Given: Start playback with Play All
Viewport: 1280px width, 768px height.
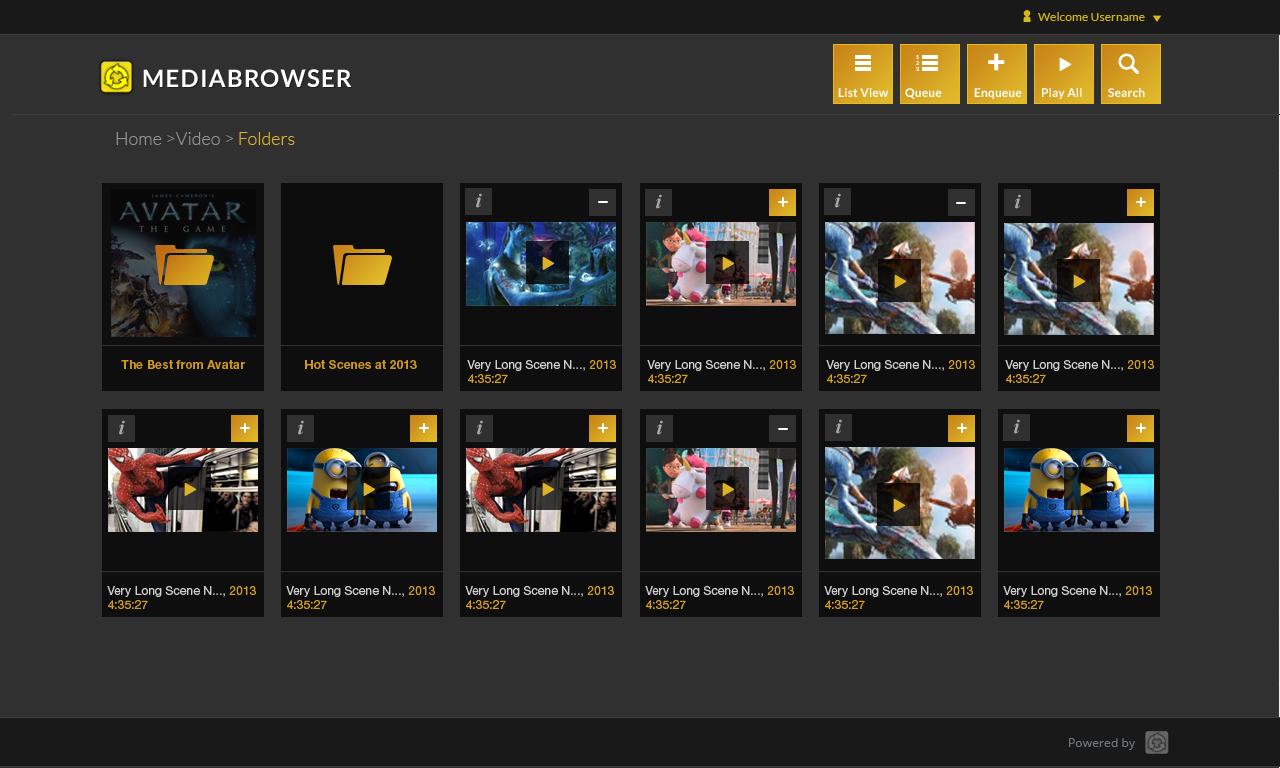Looking at the screenshot, I should (x=1064, y=74).
